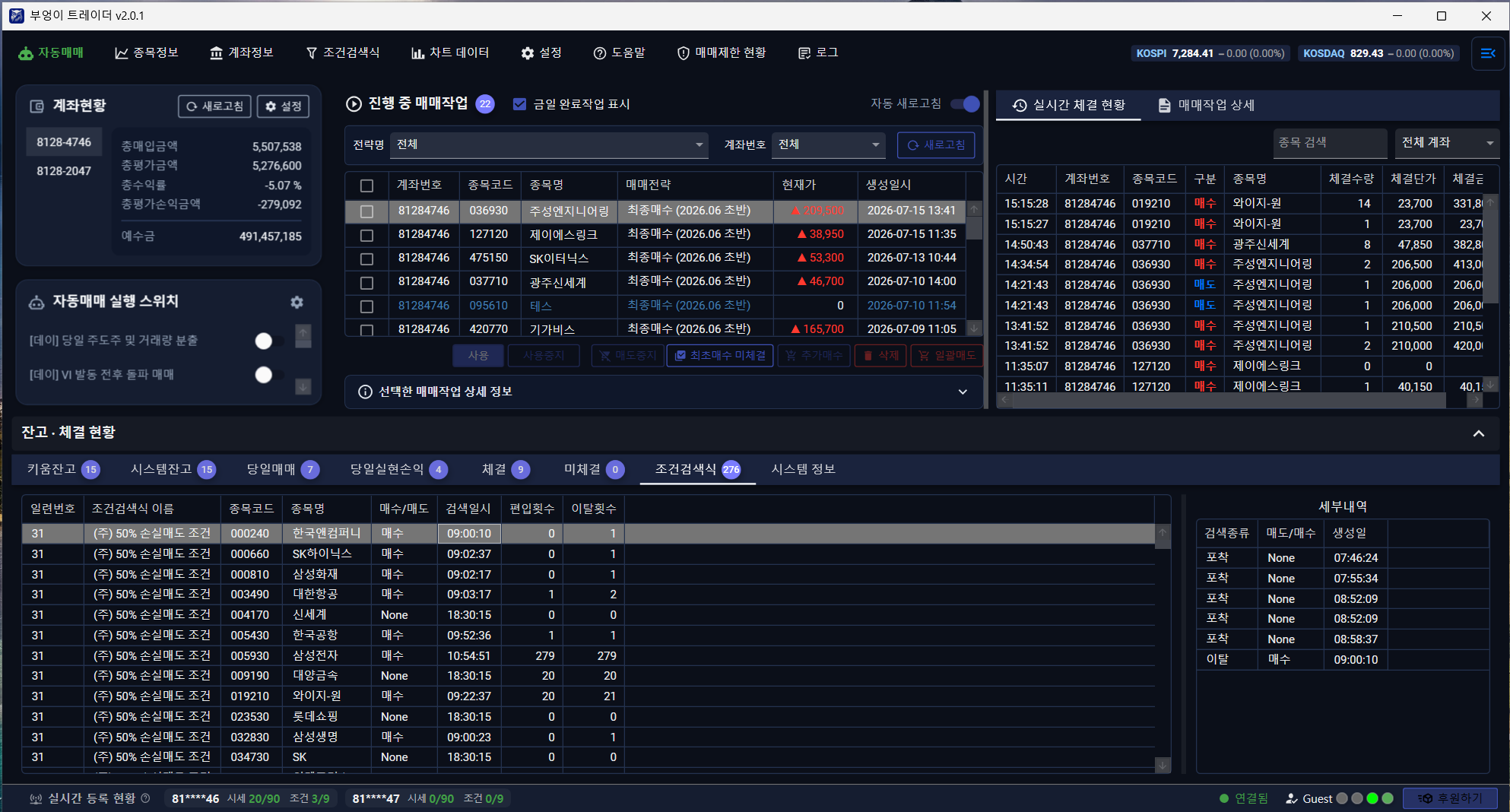Viewport: 1510px width, 812px height.
Task: Click the help icon next to 실시간 등록 현황
Action: 145,798
